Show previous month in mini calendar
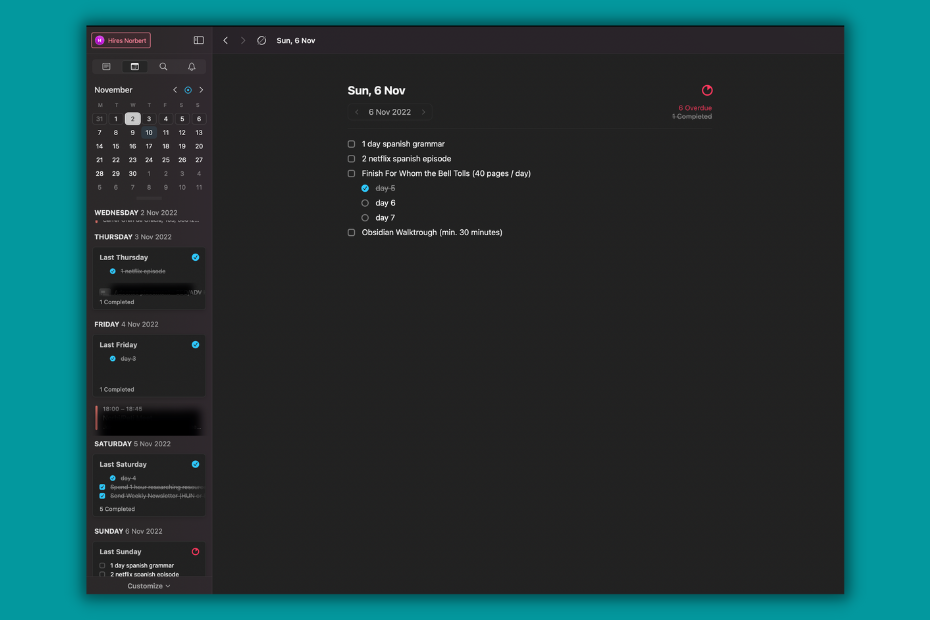930x620 pixels. [x=175, y=90]
